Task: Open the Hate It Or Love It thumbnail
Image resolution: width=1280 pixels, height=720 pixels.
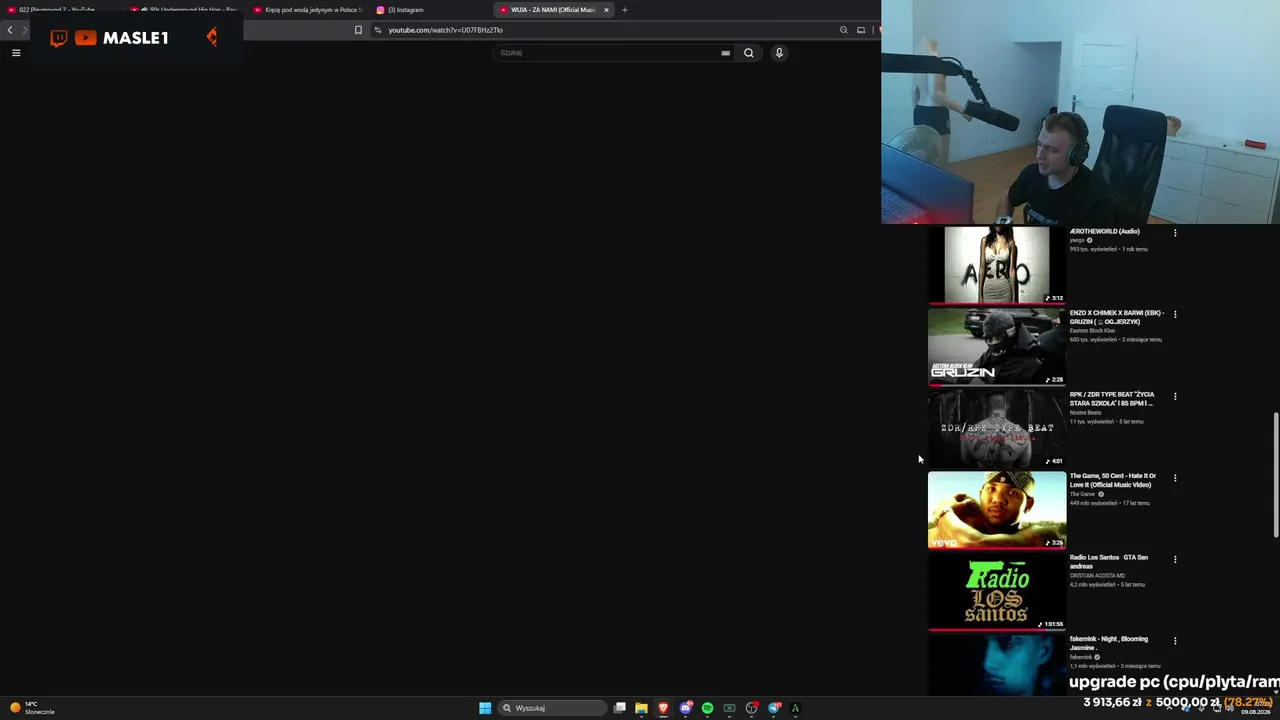Action: [997, 510]
